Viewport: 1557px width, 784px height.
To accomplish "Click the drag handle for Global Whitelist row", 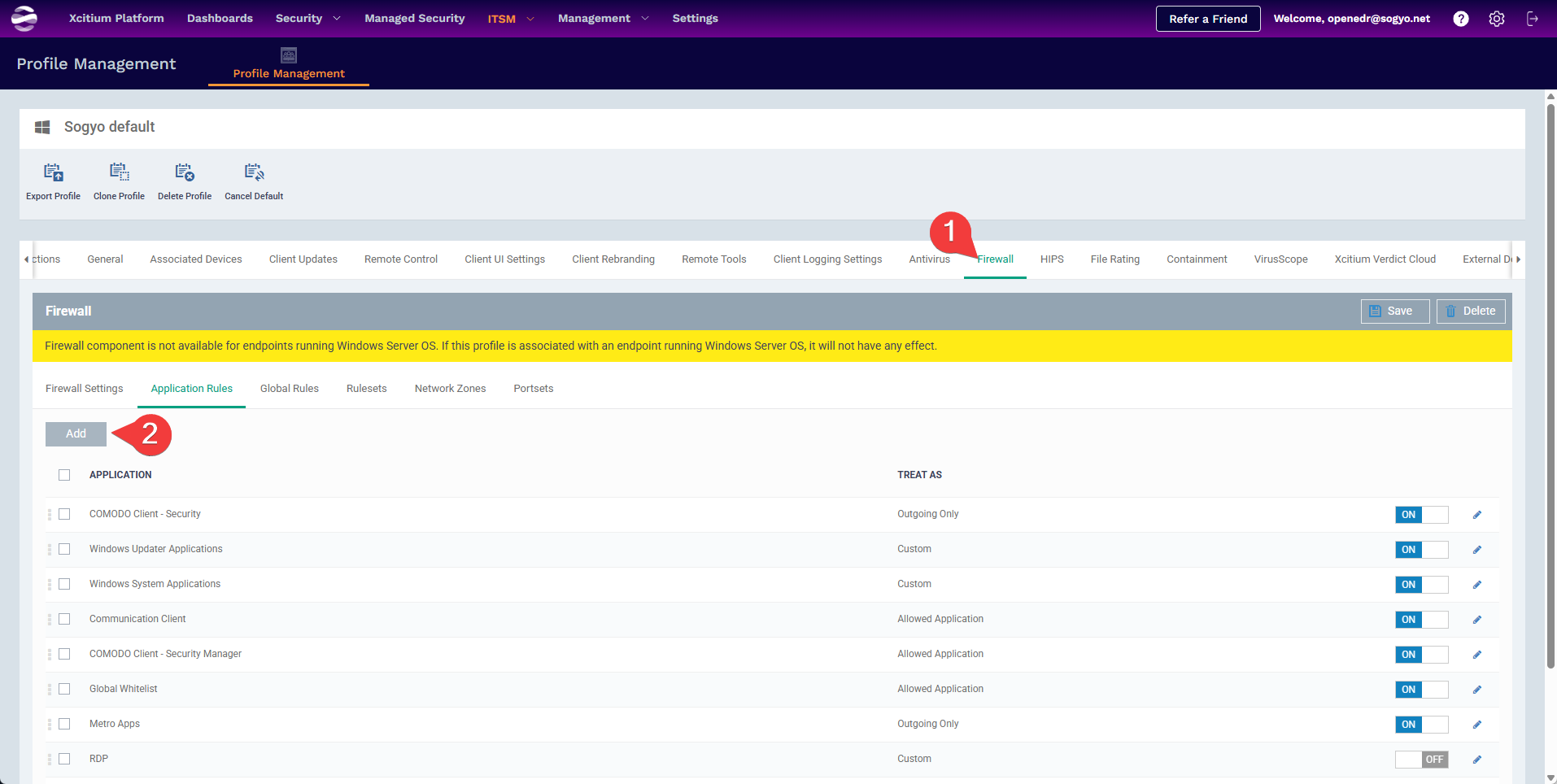I will [50, 689].
